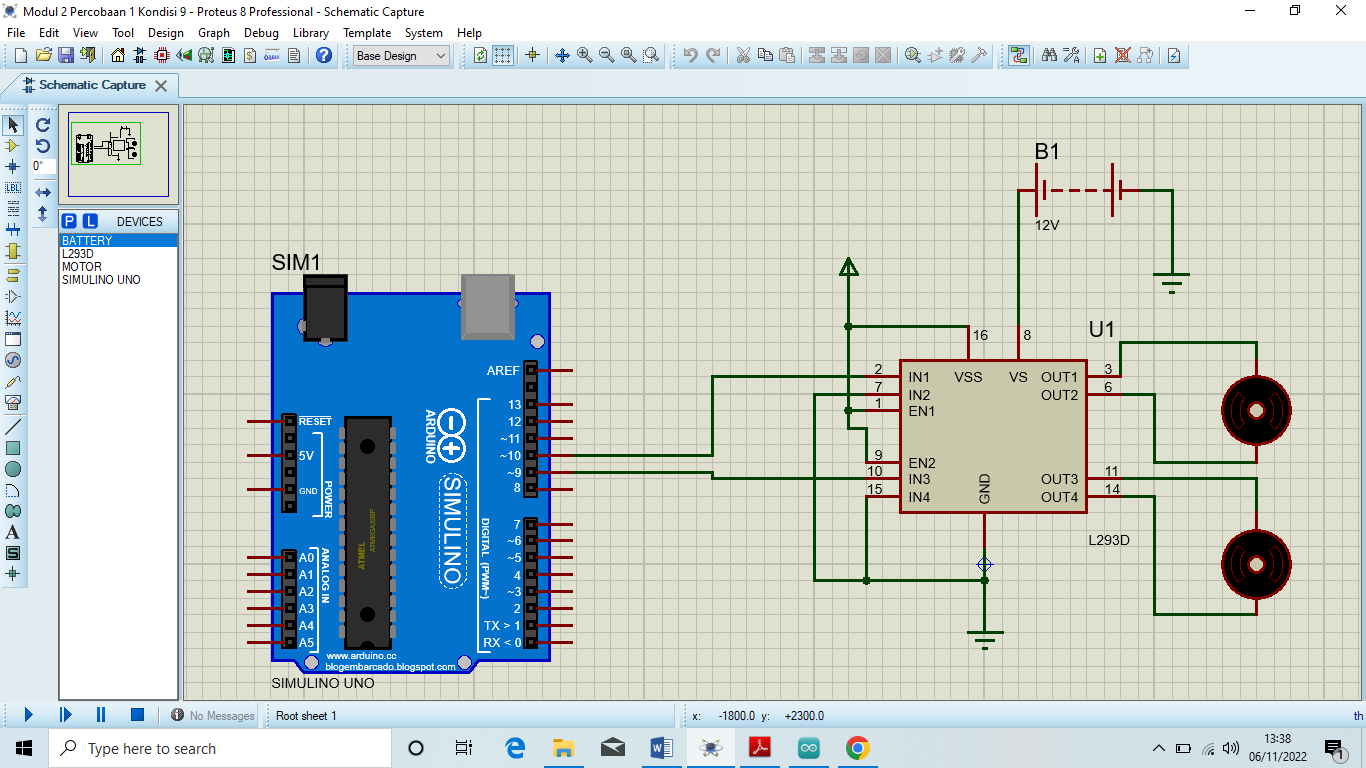This screenshot has width=1366, height=768.
Task: Open Bill of Materials dollar icon
Action: [x=250, y=56]
